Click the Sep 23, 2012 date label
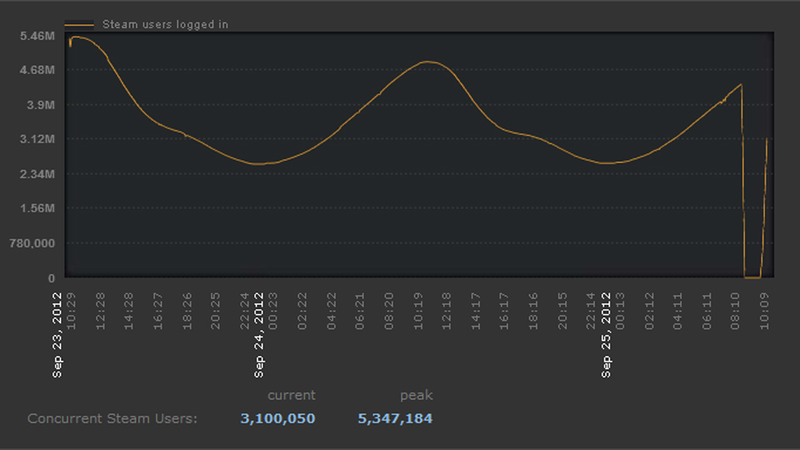The height and width of the screenshot is (450, 800). tap(57, 335)
